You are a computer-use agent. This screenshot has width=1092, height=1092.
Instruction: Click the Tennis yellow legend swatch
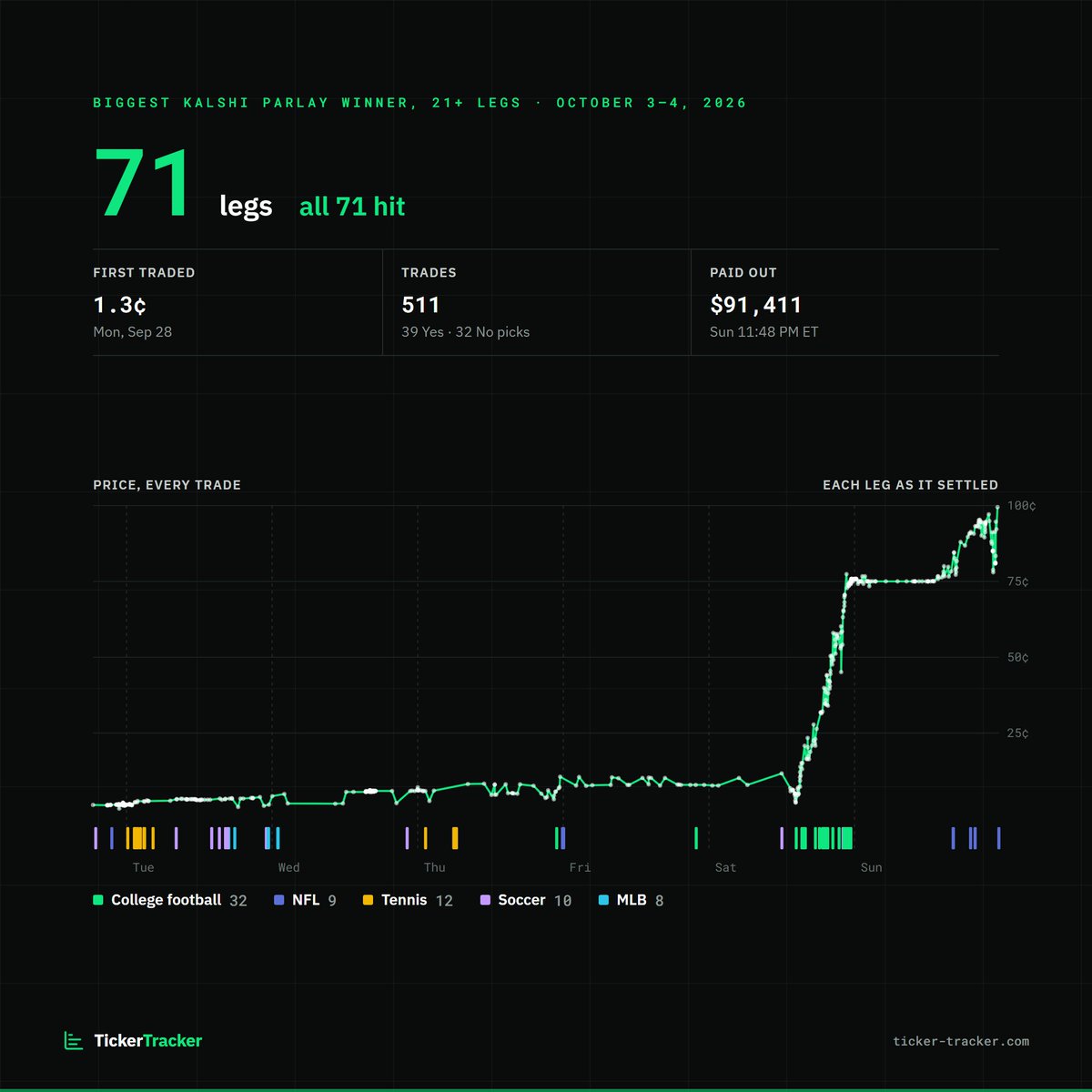click(x=369, y=900)
